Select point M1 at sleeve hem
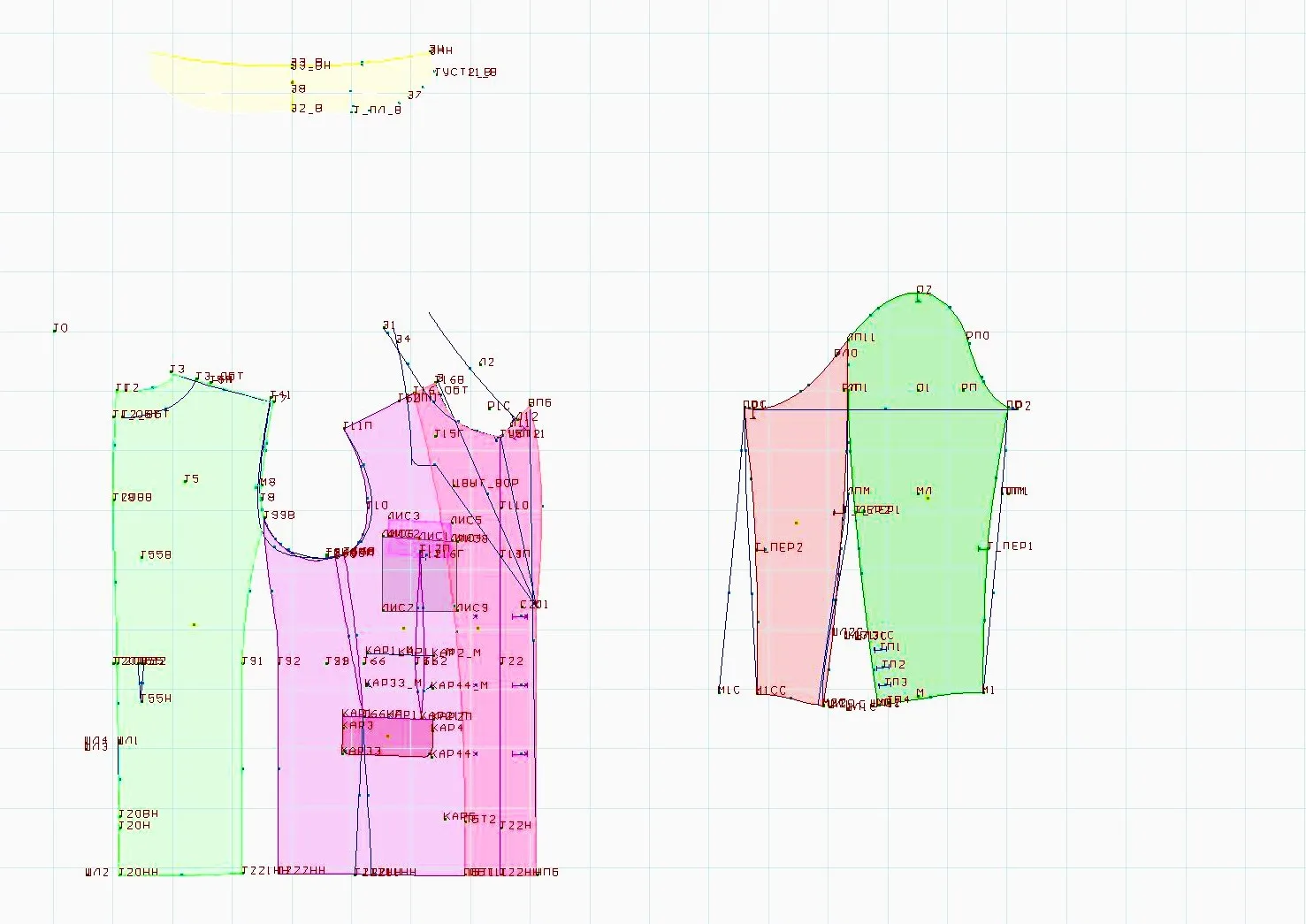Screen dimensions: 1306x924 tap(984, 691)
